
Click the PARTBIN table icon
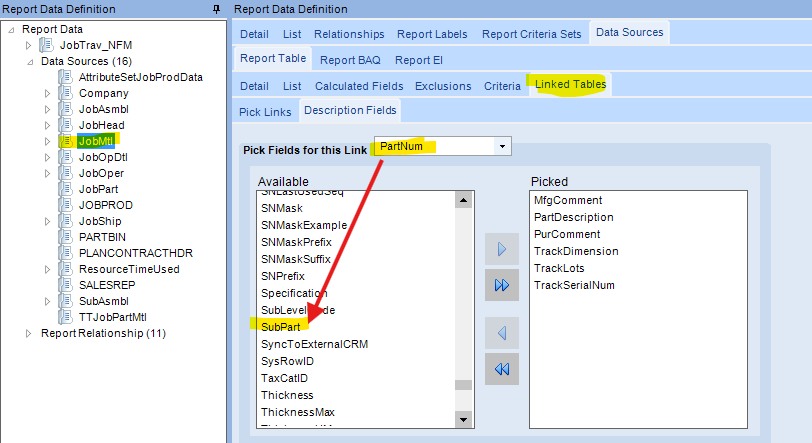[66, 238]
